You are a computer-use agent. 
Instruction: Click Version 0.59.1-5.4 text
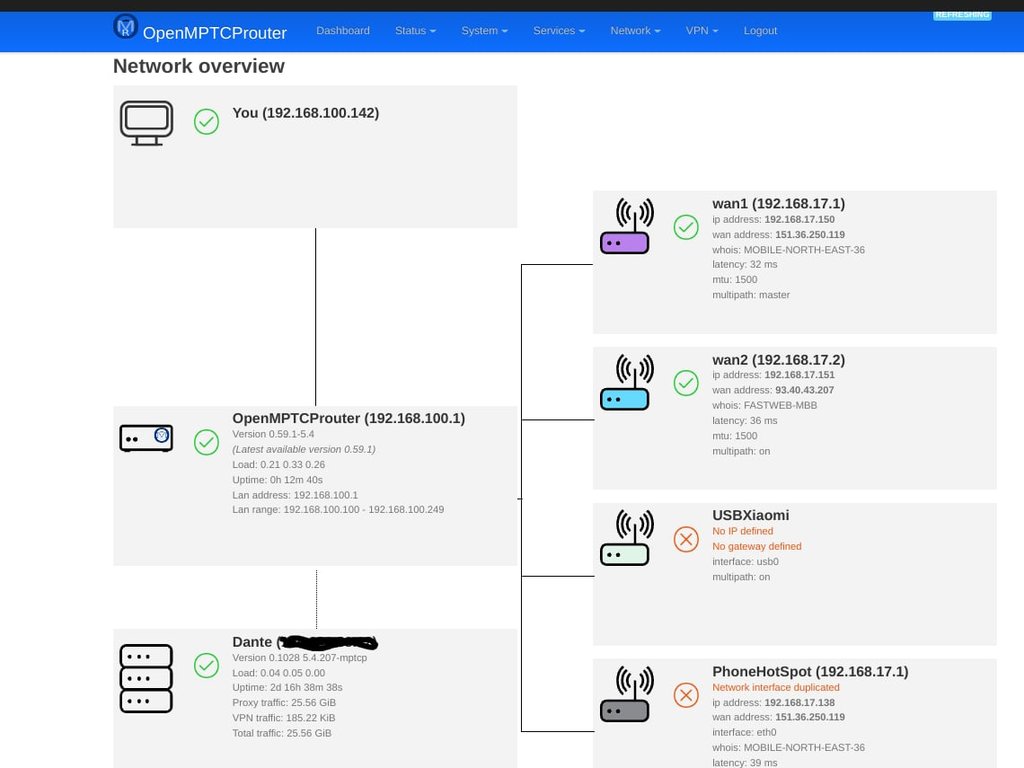click(x=273, y=434)
